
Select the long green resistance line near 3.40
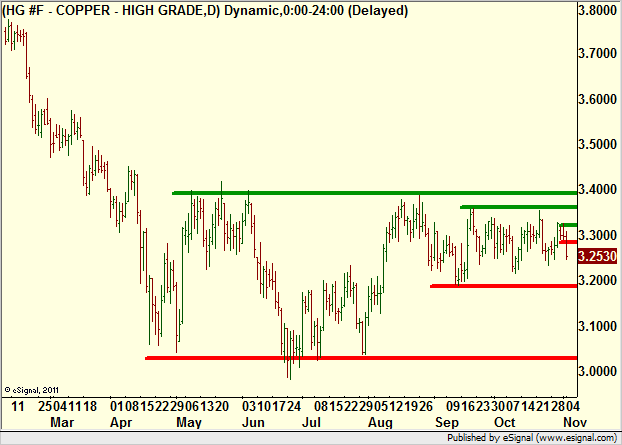[374, 193]
